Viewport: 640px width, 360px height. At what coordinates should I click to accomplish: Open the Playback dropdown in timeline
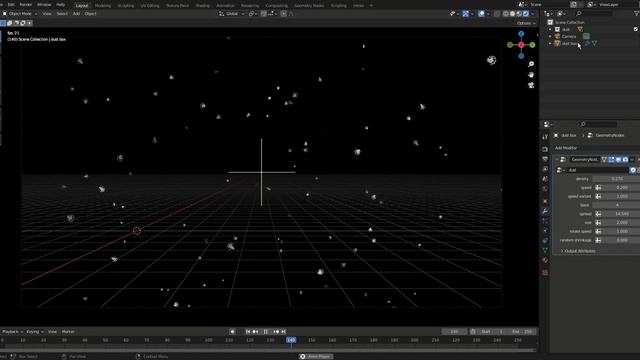pyautogui.click(x=12, y=332)
